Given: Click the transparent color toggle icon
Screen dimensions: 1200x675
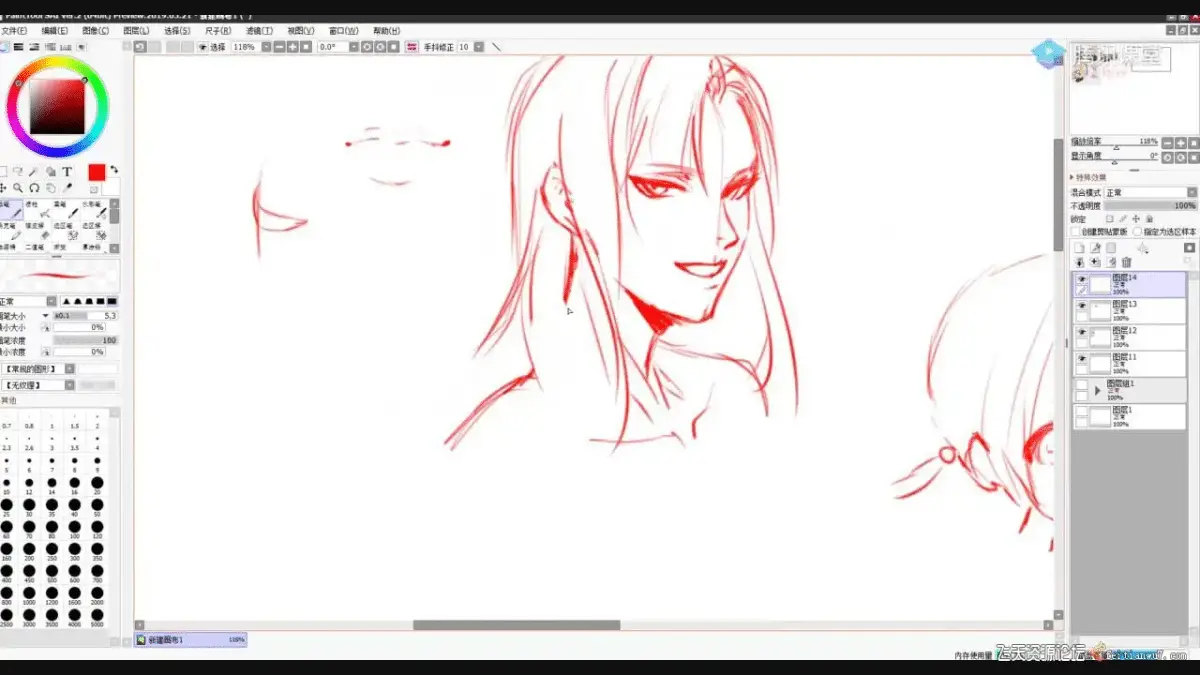Looking at the screenshot, I should 94,190.
